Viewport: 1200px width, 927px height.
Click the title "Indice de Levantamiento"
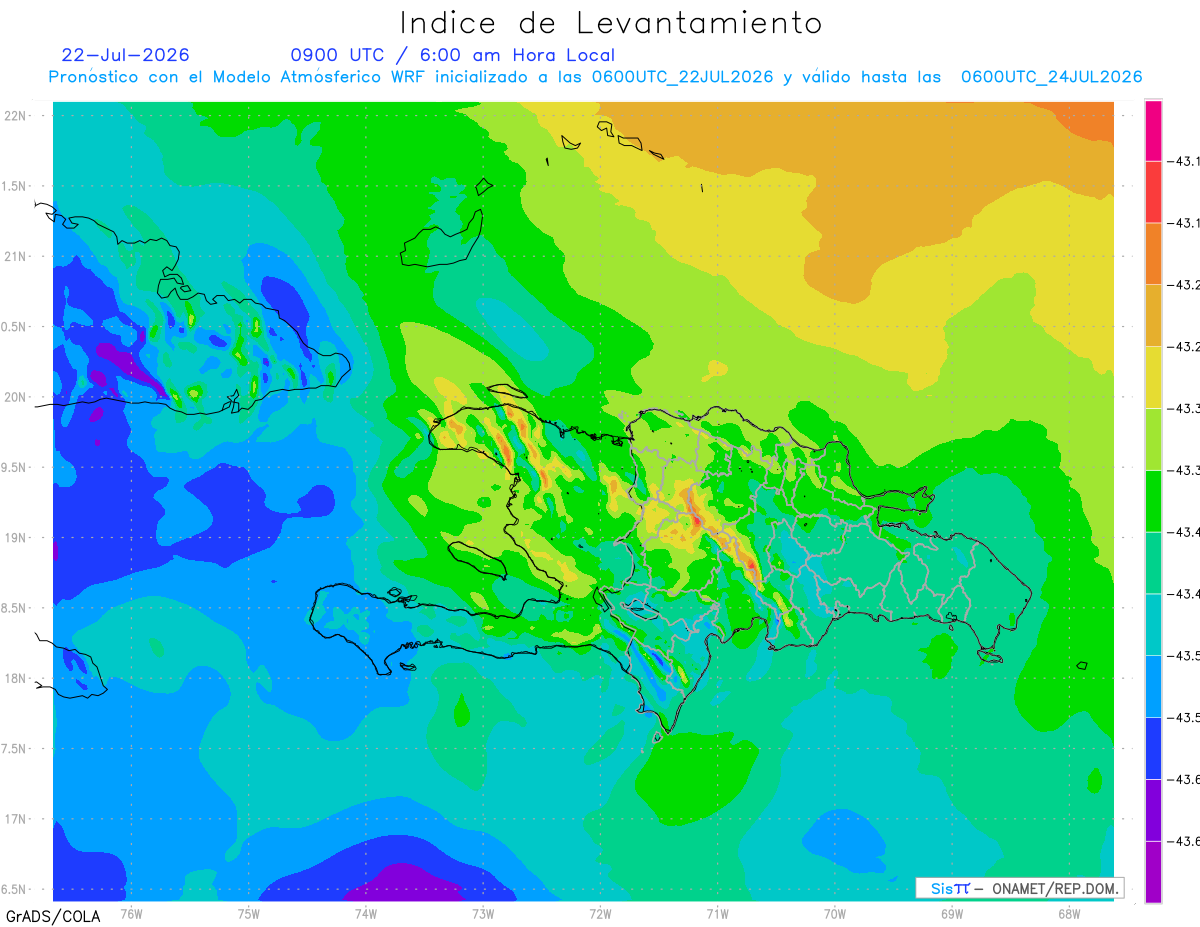point(611,23)
